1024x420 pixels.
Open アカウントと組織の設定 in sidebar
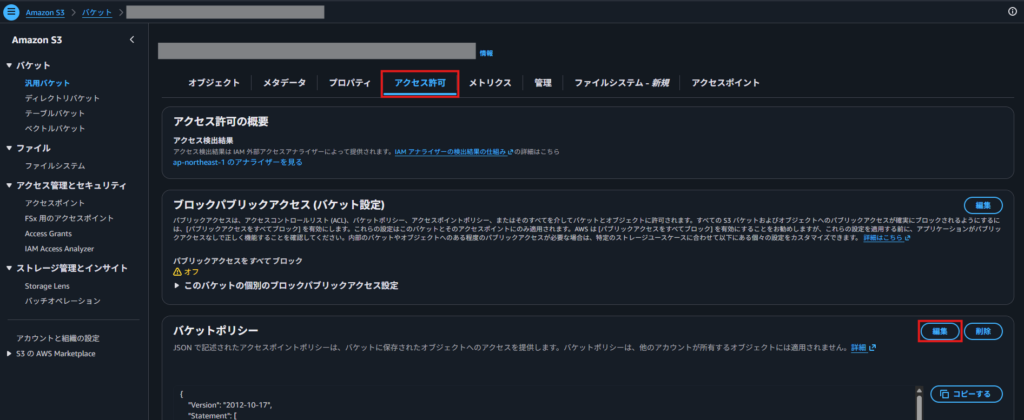(x=57, y=338)
